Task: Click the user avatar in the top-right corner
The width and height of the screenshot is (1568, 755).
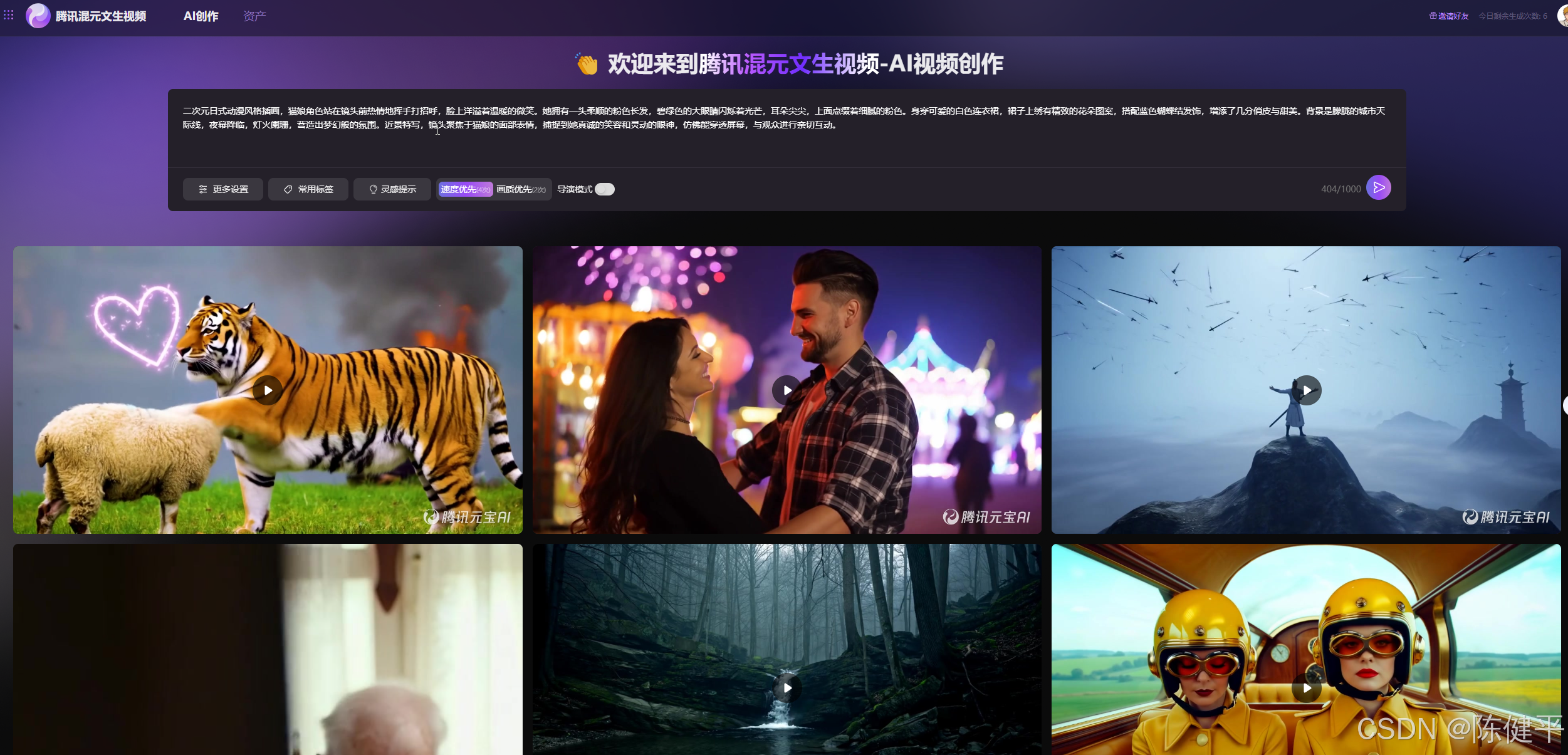Action: (x=1562, y=16)
